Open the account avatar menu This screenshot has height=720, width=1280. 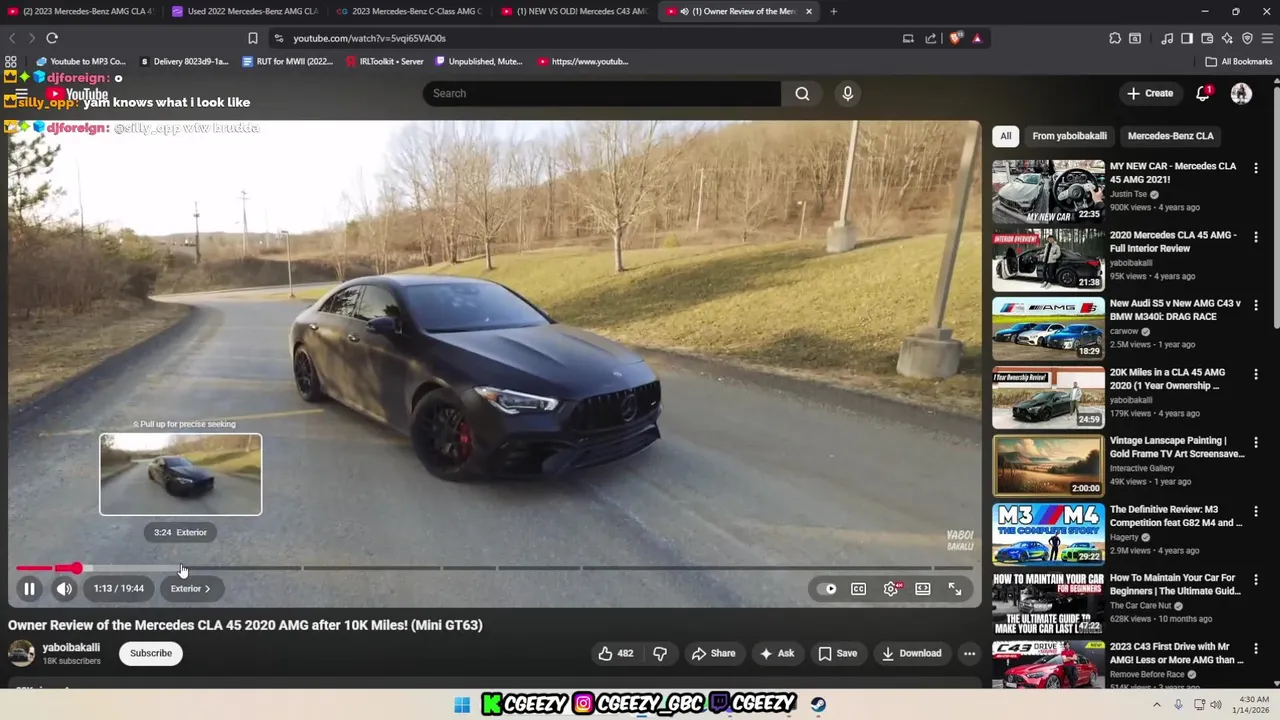pyautogui.click(x=1241, y=94)
